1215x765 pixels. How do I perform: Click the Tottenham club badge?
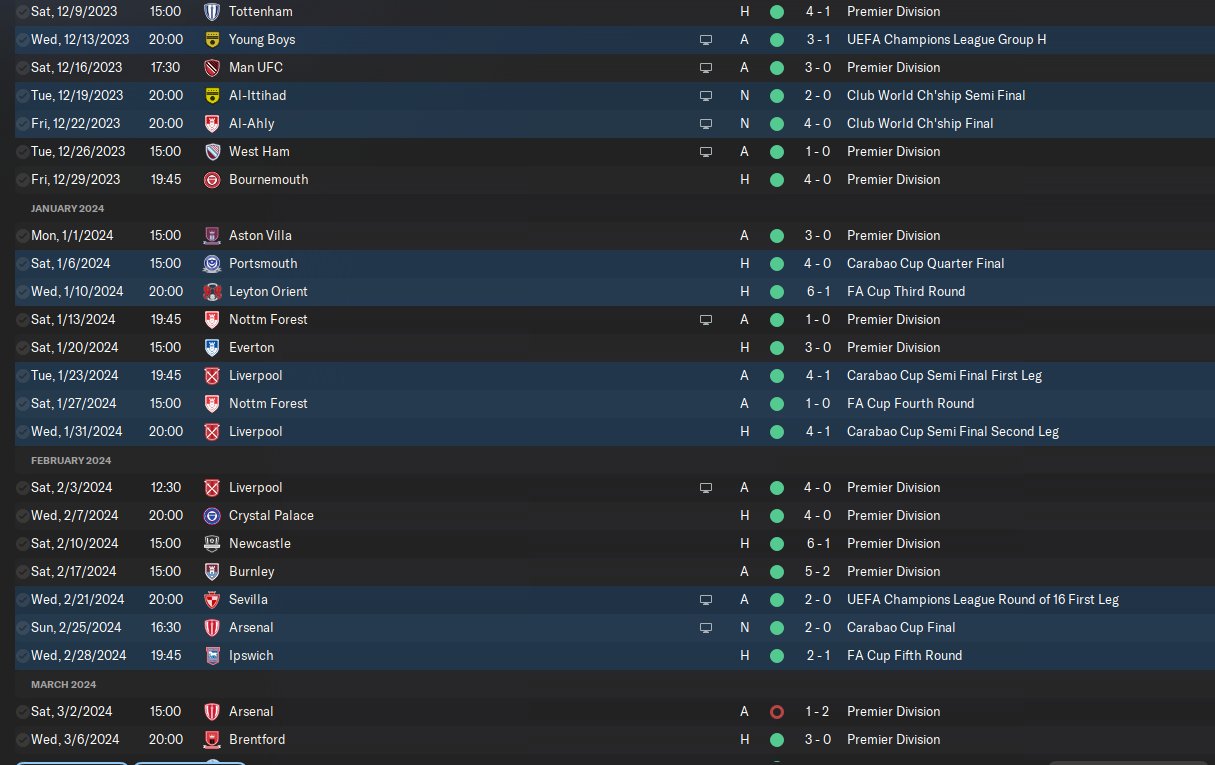click(x=211, y=12)
